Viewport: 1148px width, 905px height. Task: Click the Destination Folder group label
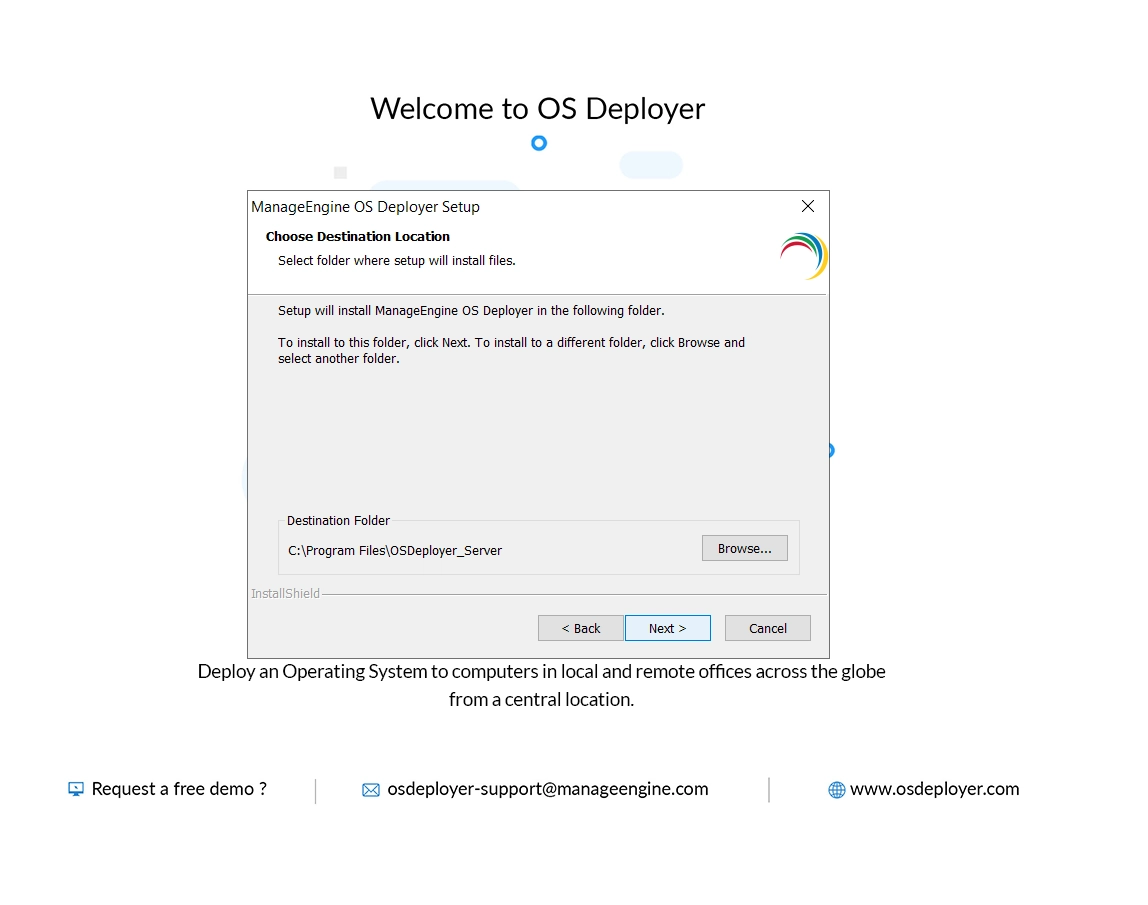coord(338,520)
